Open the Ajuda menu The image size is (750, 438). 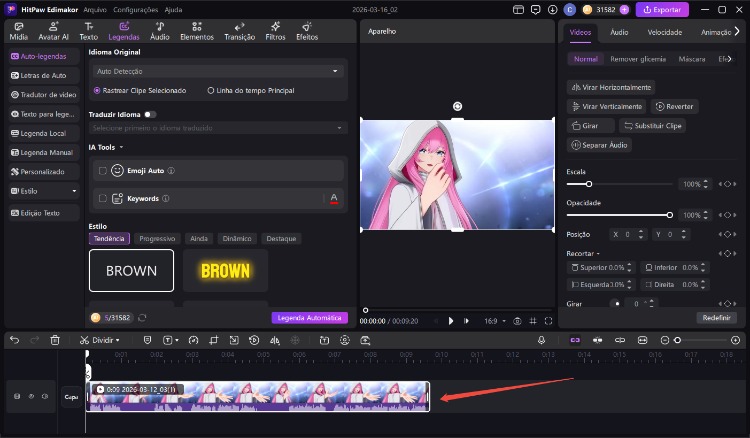(x=173, y=10)
